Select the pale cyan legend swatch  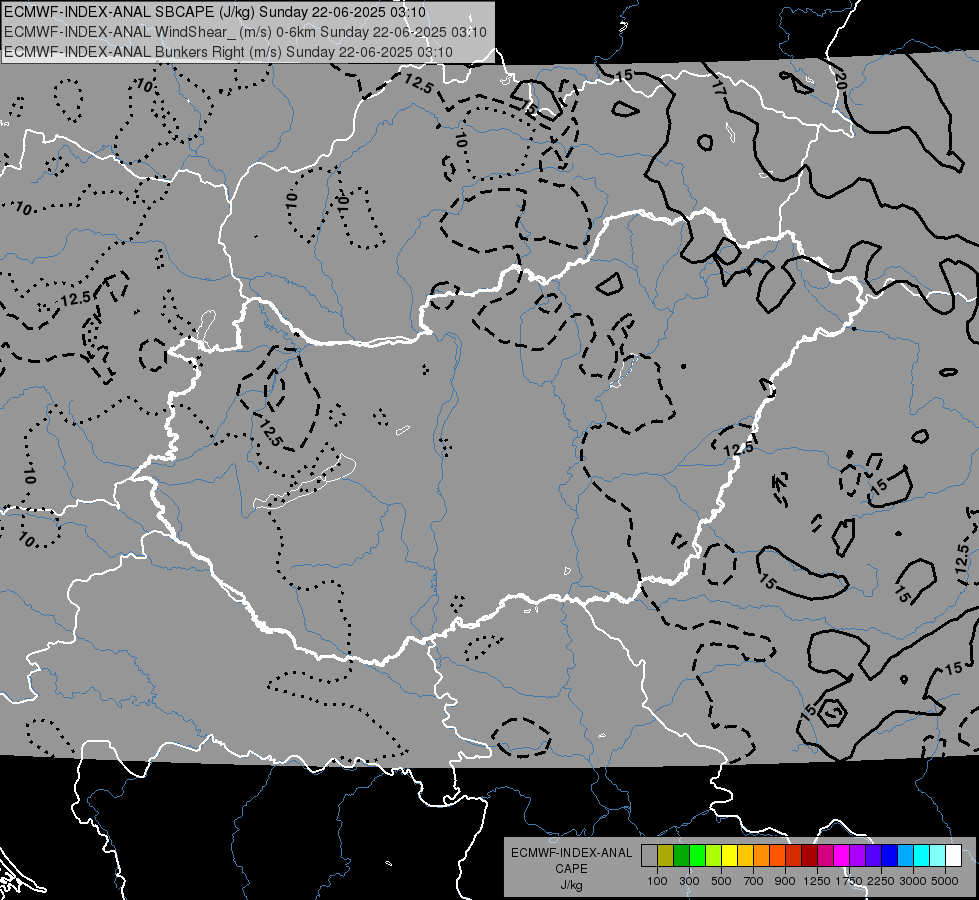point(938,856)
